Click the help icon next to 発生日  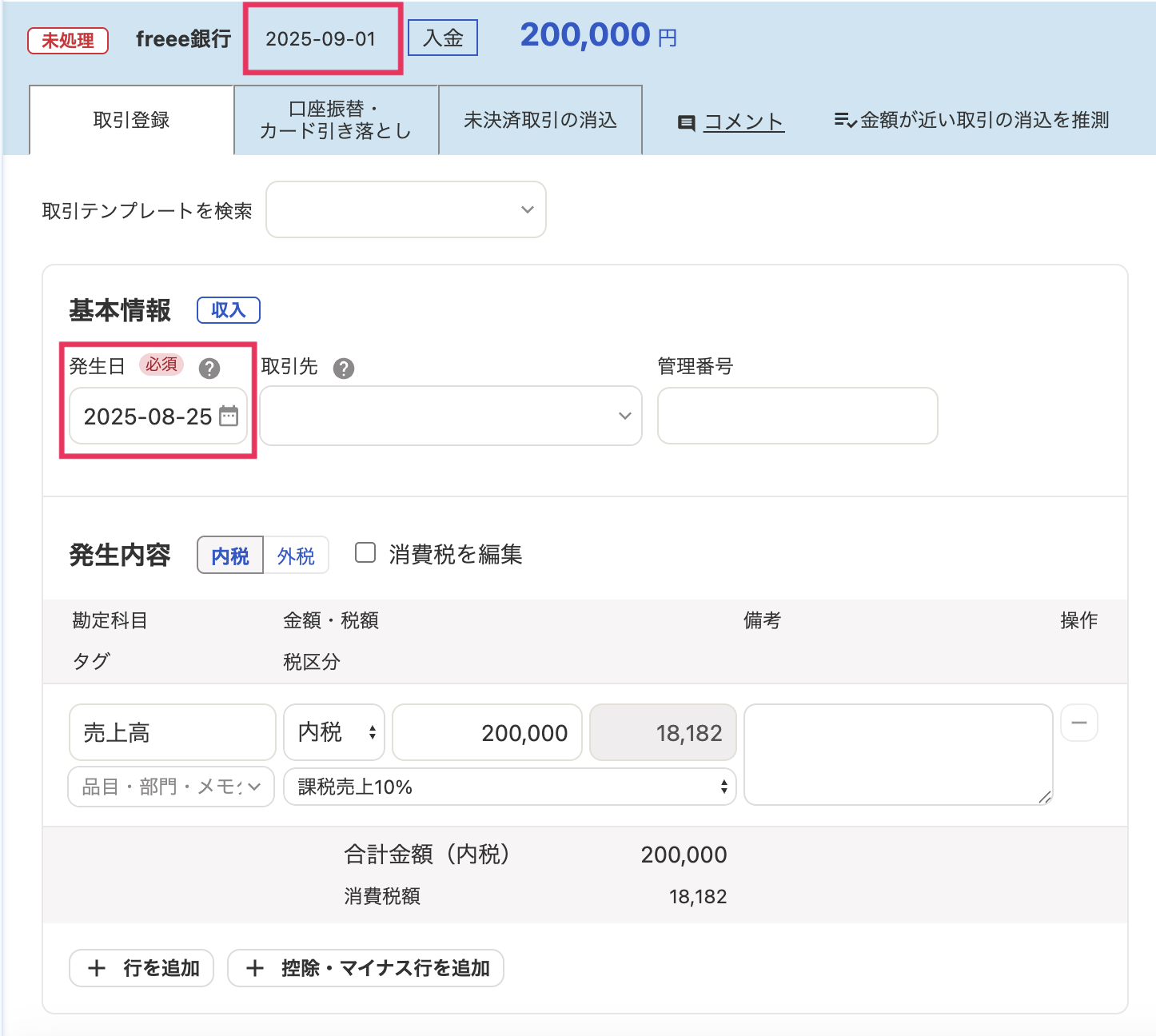pos(209,369)
